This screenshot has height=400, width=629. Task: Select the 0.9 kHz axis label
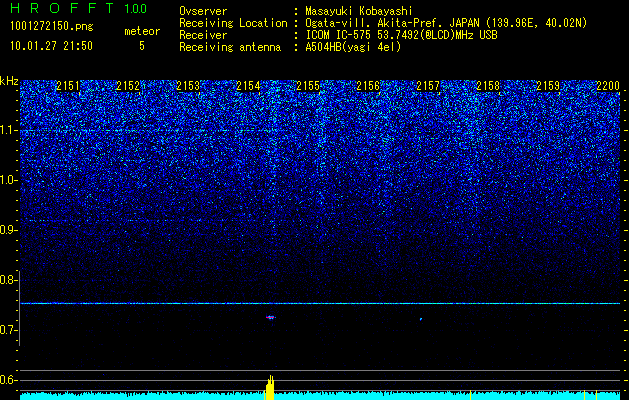coord(9,230)
